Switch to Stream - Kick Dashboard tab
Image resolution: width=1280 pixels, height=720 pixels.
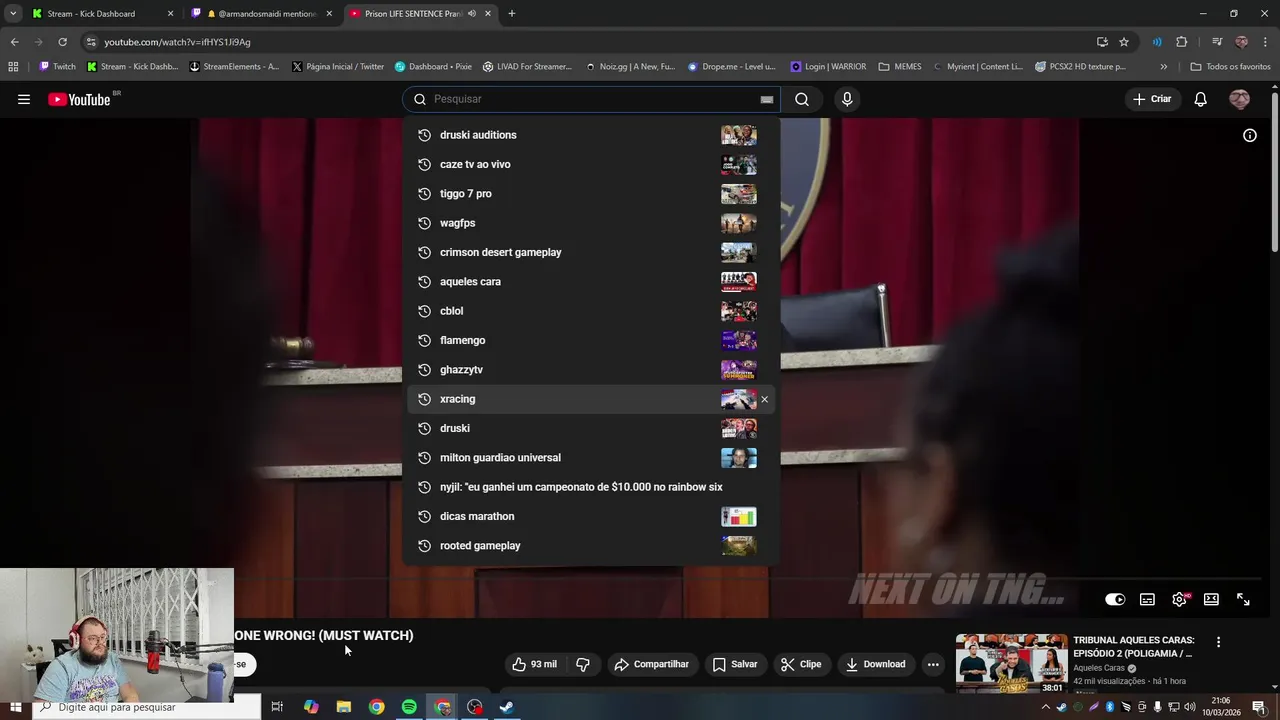[101, 14]
